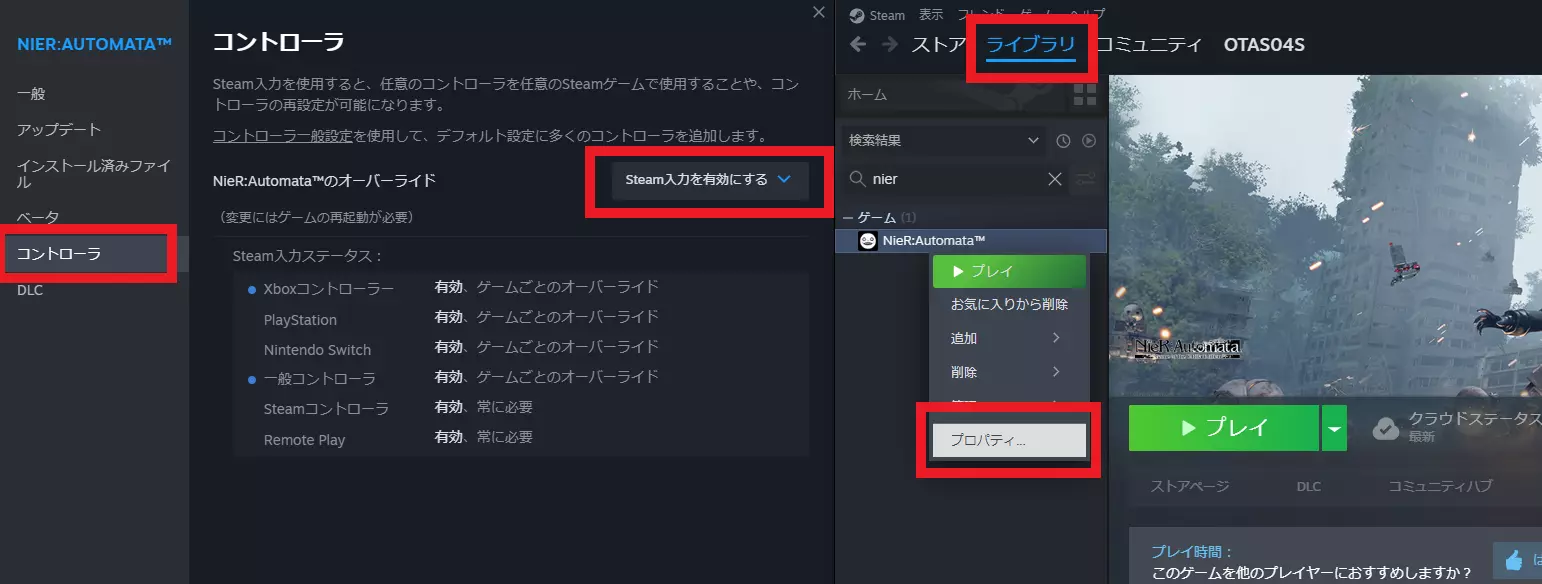Click the library search field containing nier
1542x584 pixels.
click(955, 179)
